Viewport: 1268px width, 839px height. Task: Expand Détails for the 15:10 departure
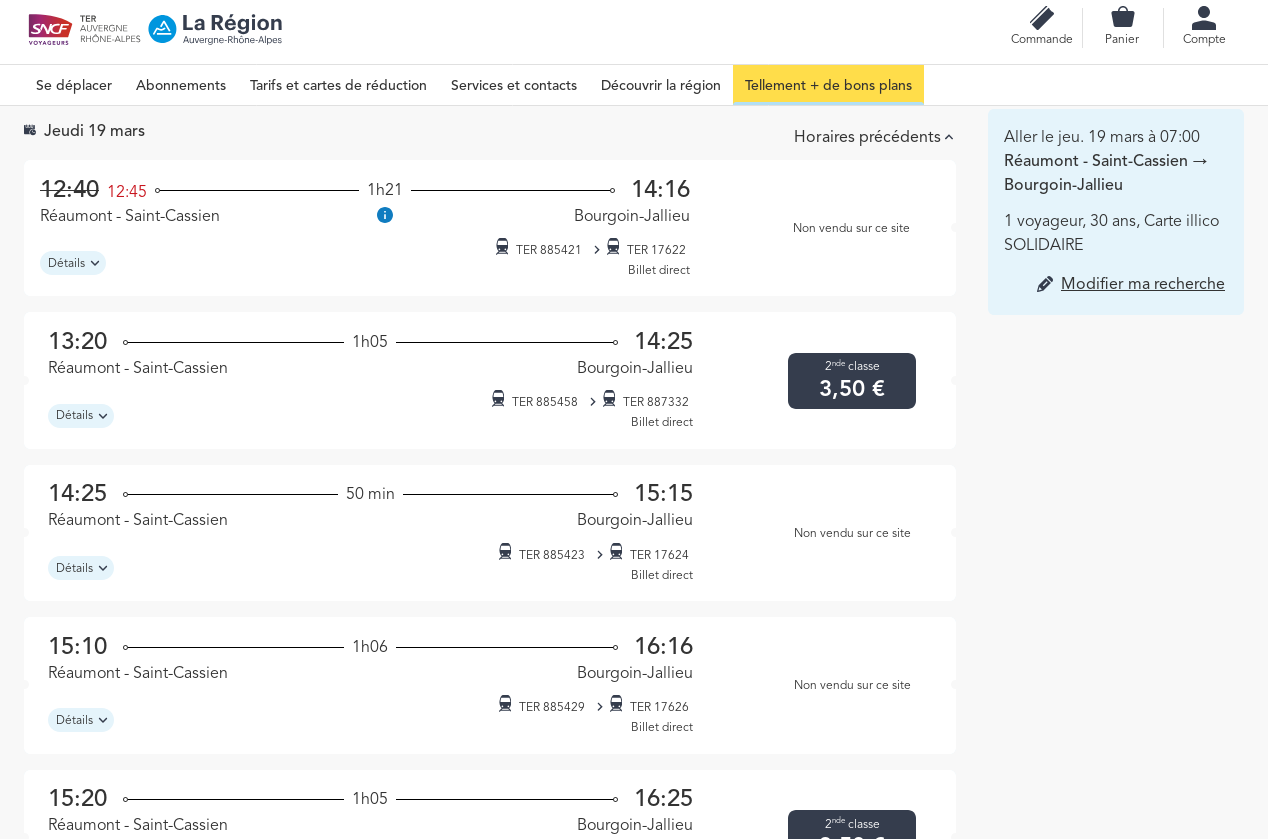(81, 720)
